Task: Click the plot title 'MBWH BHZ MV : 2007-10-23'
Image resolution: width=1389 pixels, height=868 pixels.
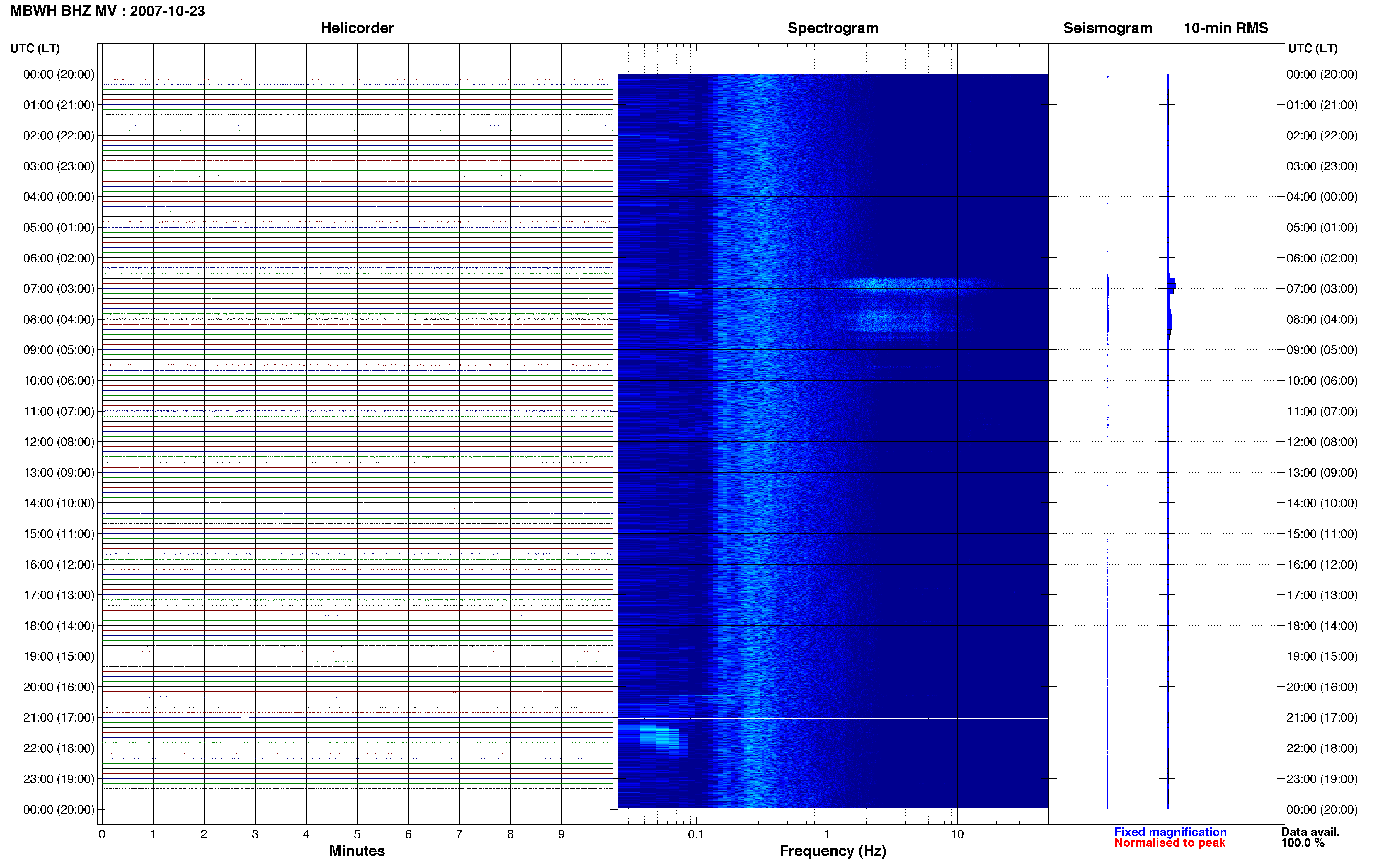Action: [x=107, y=11]
